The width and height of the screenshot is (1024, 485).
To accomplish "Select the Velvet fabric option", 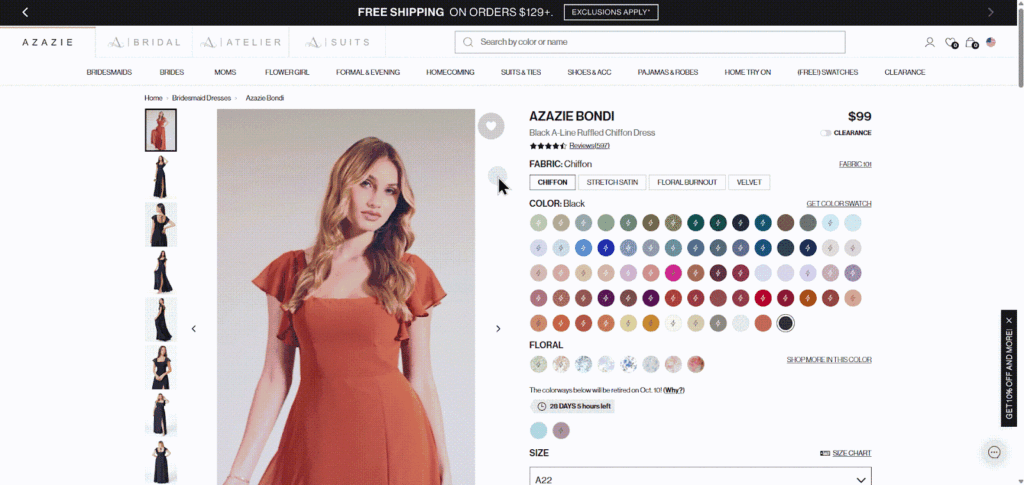I will point(749,182).
